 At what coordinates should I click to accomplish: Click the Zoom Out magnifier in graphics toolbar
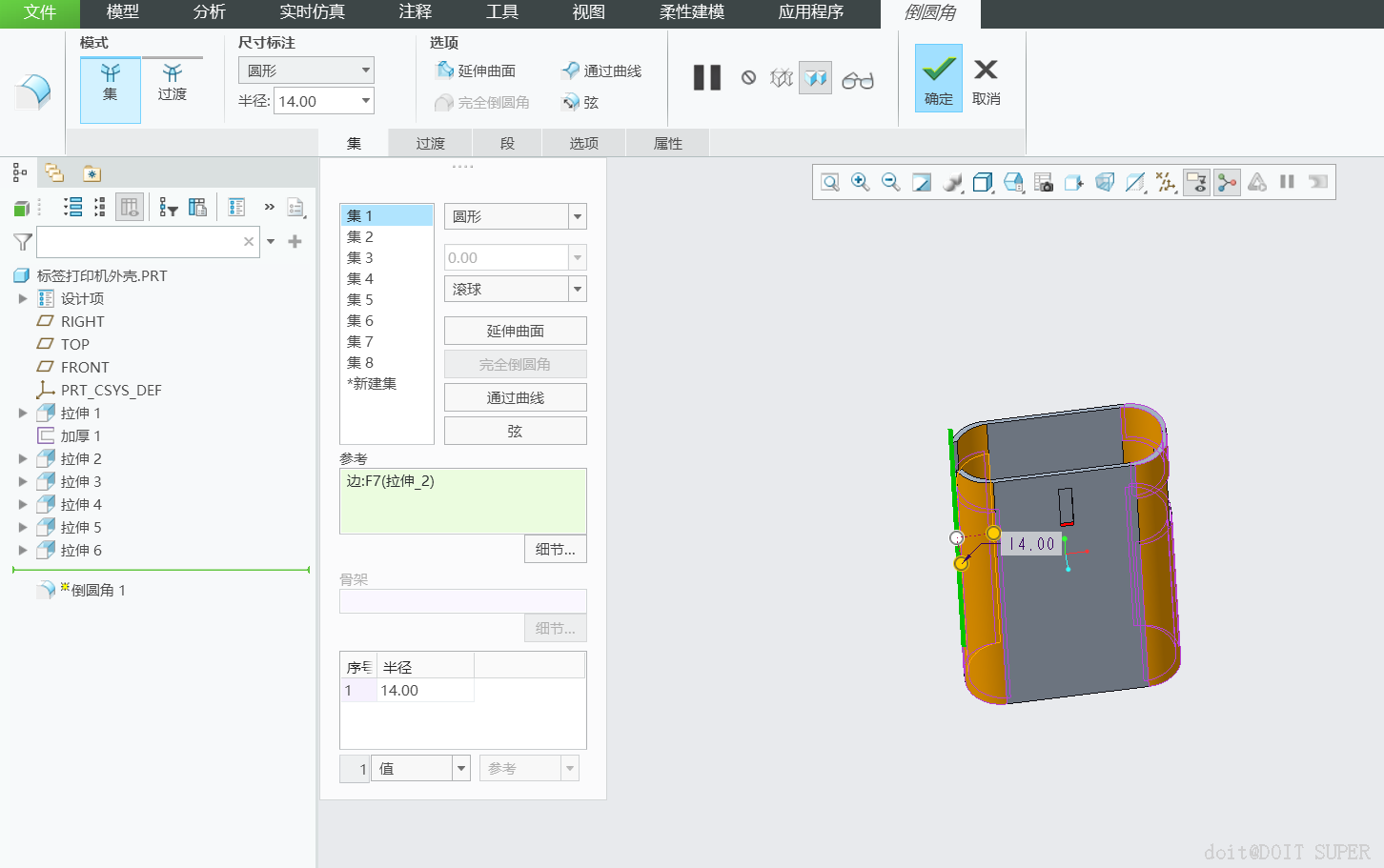click(890, 182)
